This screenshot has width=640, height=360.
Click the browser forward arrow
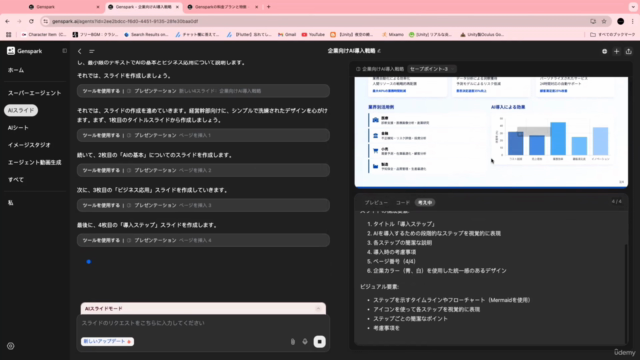[19, 21]
